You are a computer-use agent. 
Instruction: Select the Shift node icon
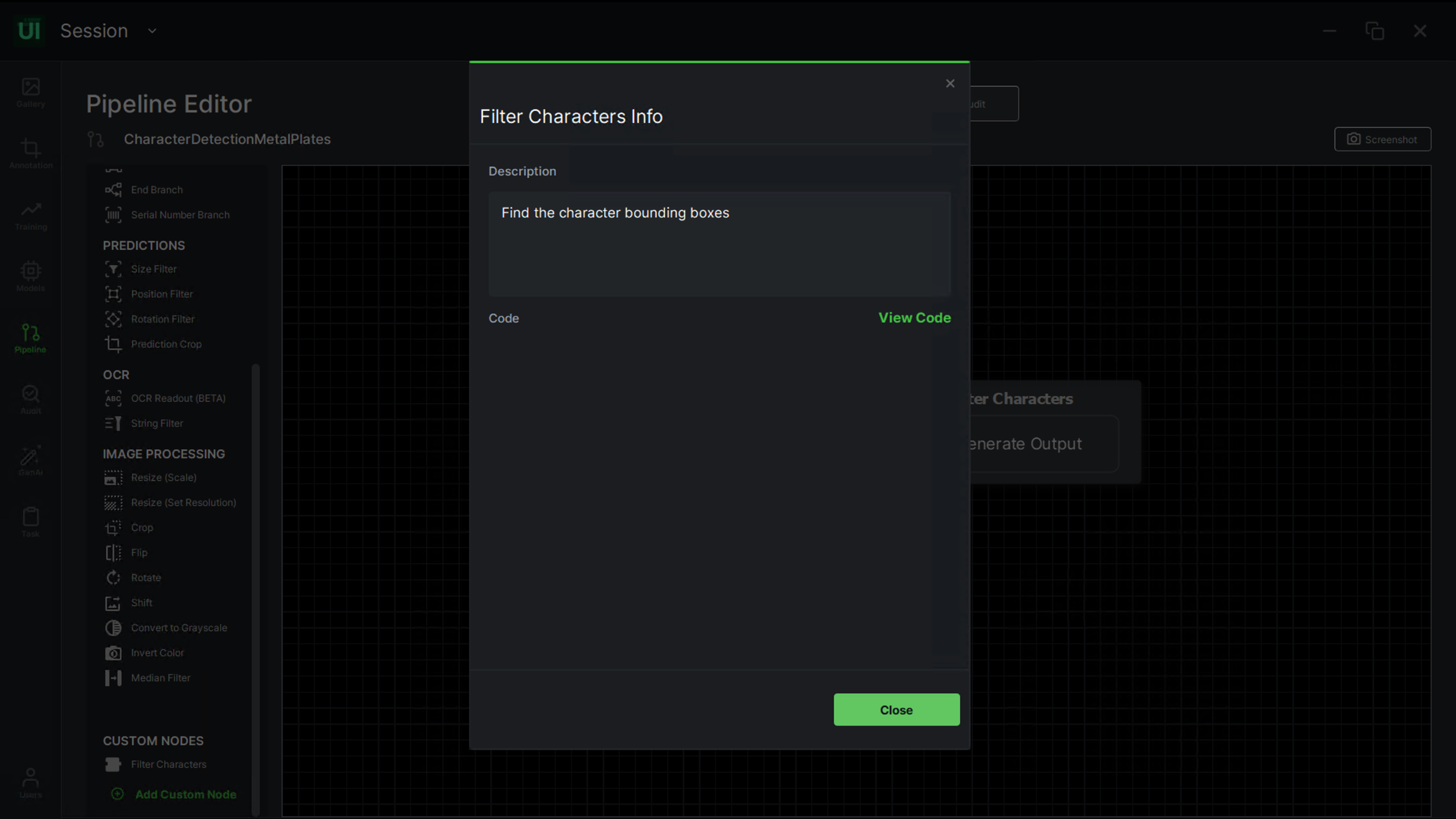point(113,602)
